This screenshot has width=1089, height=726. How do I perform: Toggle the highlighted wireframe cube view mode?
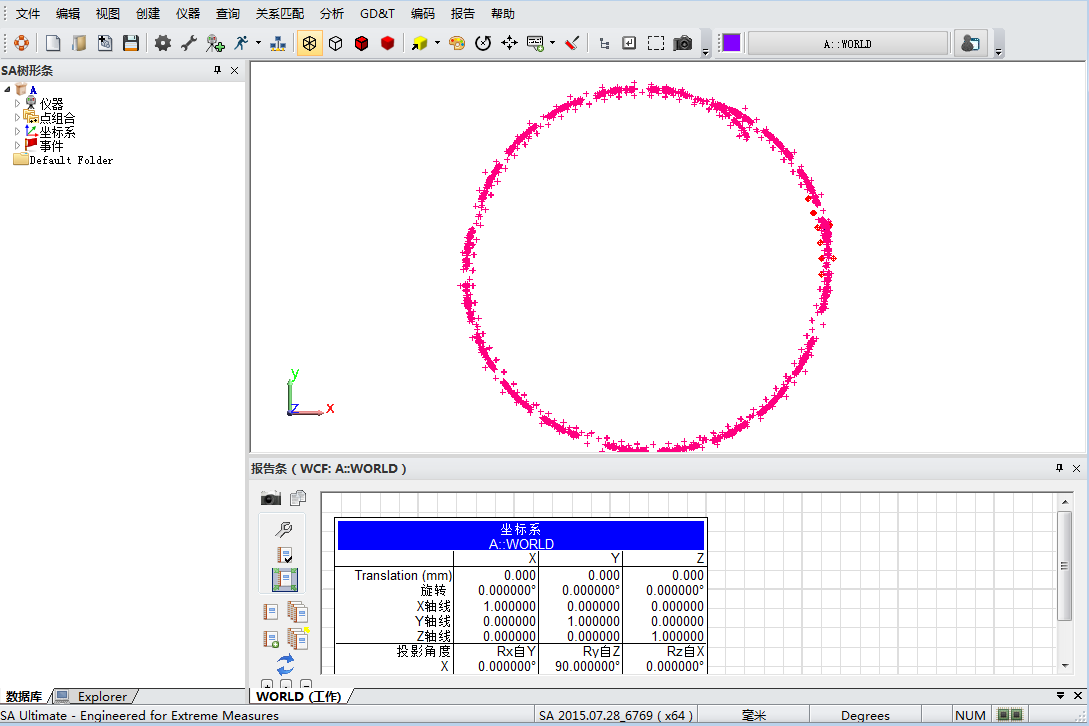pyautogui.click(x=310, y=43)
